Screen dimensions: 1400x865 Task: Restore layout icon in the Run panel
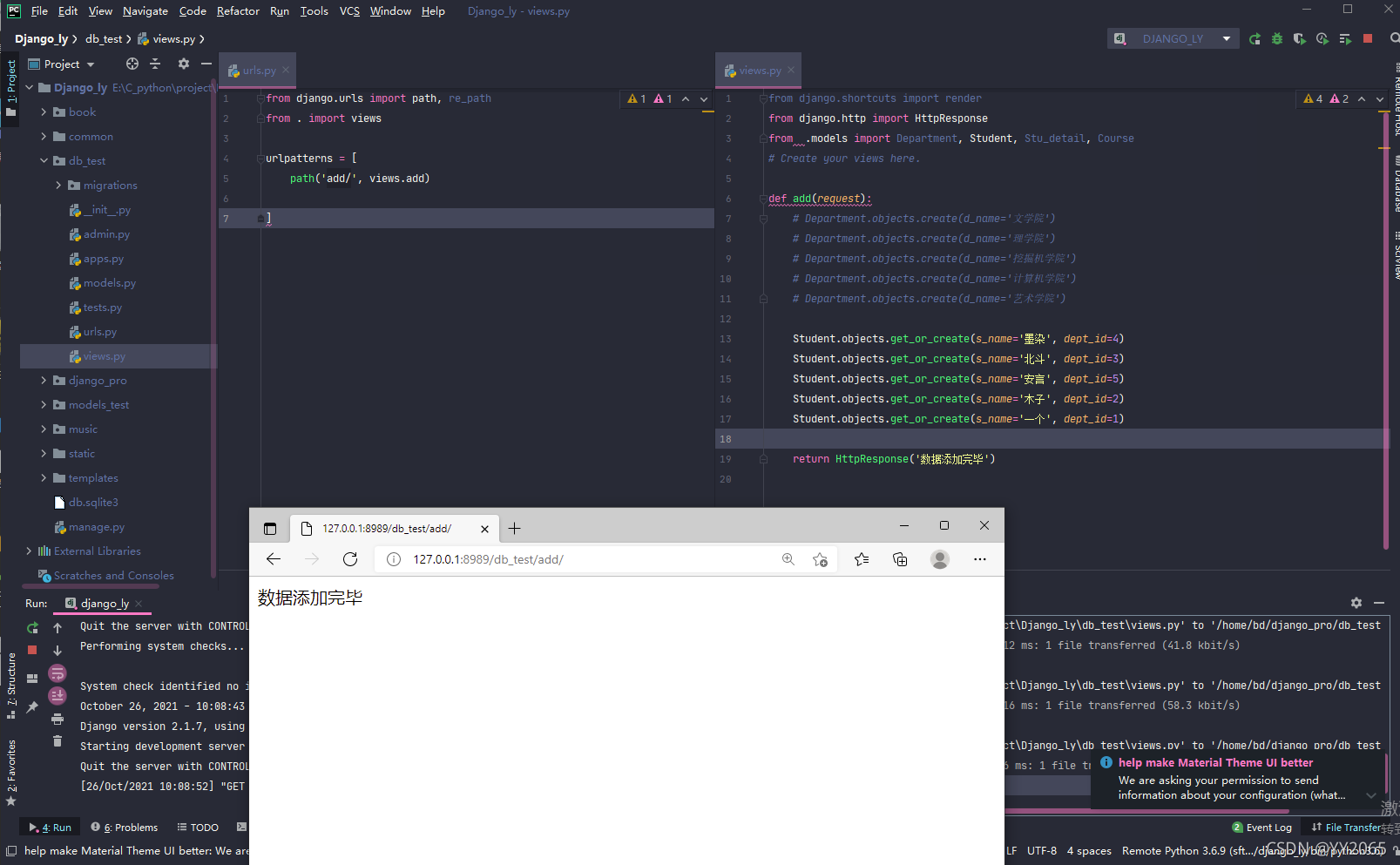32,678
